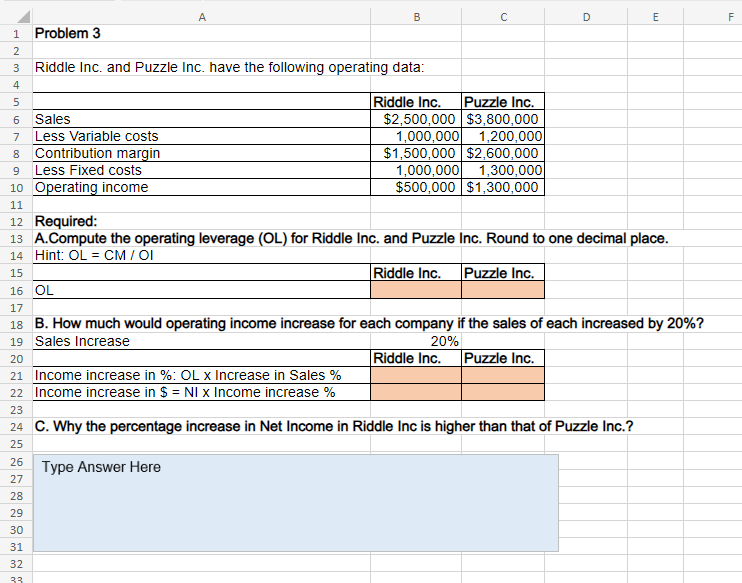
Task: Select row 16 header
Action: tap(16, 290)
